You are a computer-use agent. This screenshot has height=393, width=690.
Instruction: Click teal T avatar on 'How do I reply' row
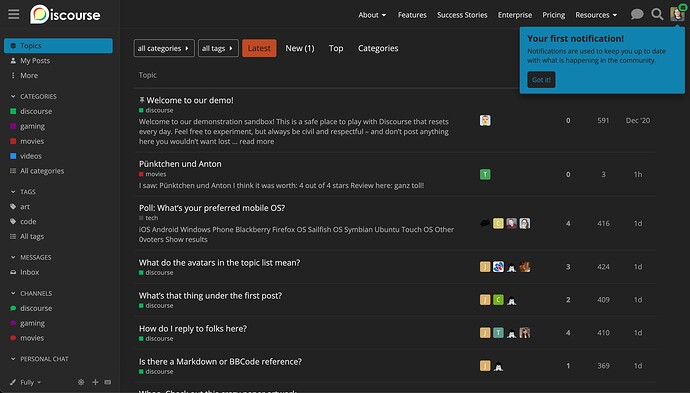pyautogui.click(x=498, y=333)
